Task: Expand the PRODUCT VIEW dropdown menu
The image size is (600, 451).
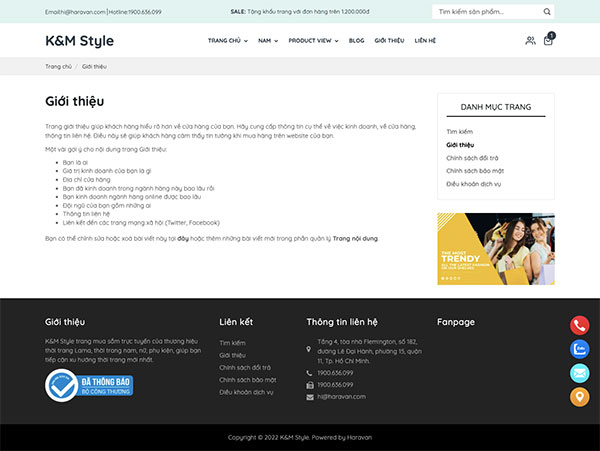Action: click(313, 41)
